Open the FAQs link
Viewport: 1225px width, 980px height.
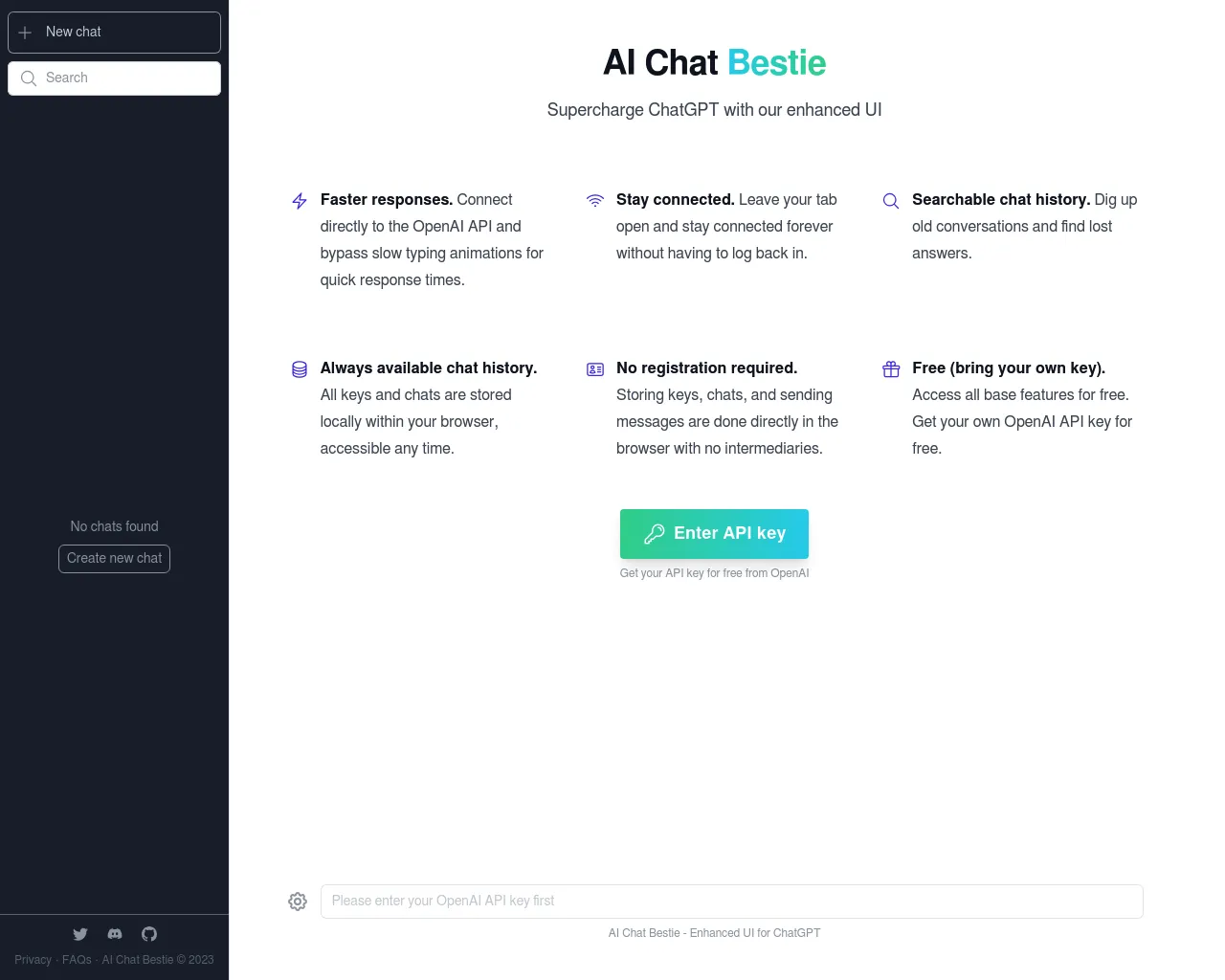tap(77, 959)
